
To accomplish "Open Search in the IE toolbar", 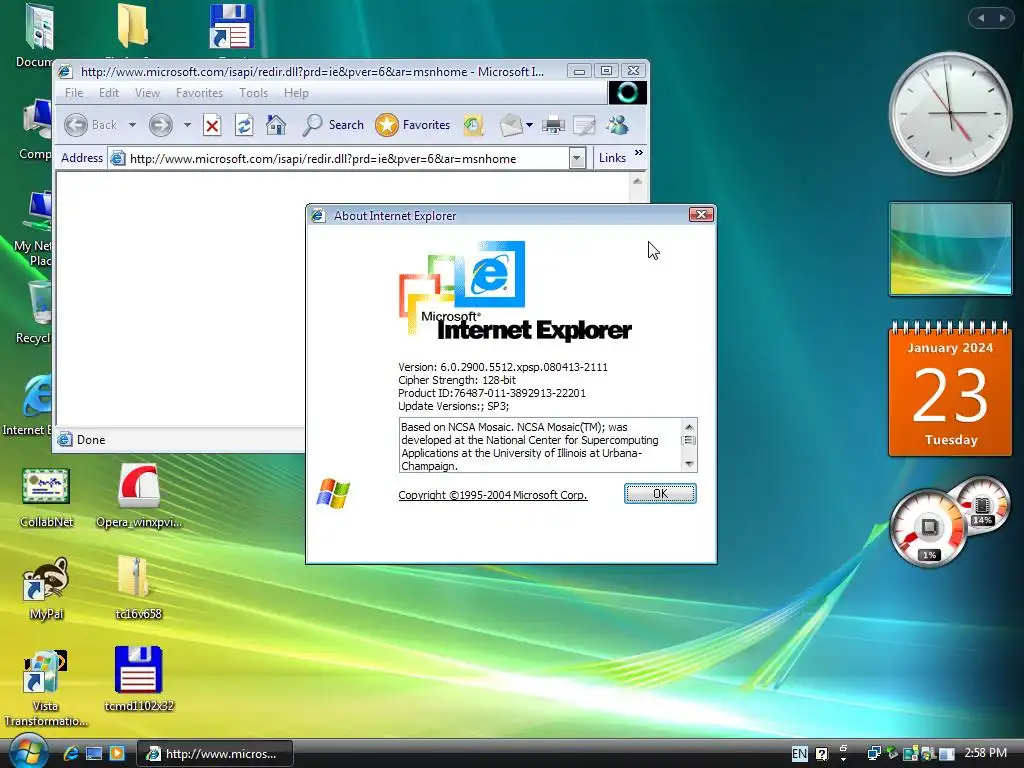I will click(x=332, y=125).
